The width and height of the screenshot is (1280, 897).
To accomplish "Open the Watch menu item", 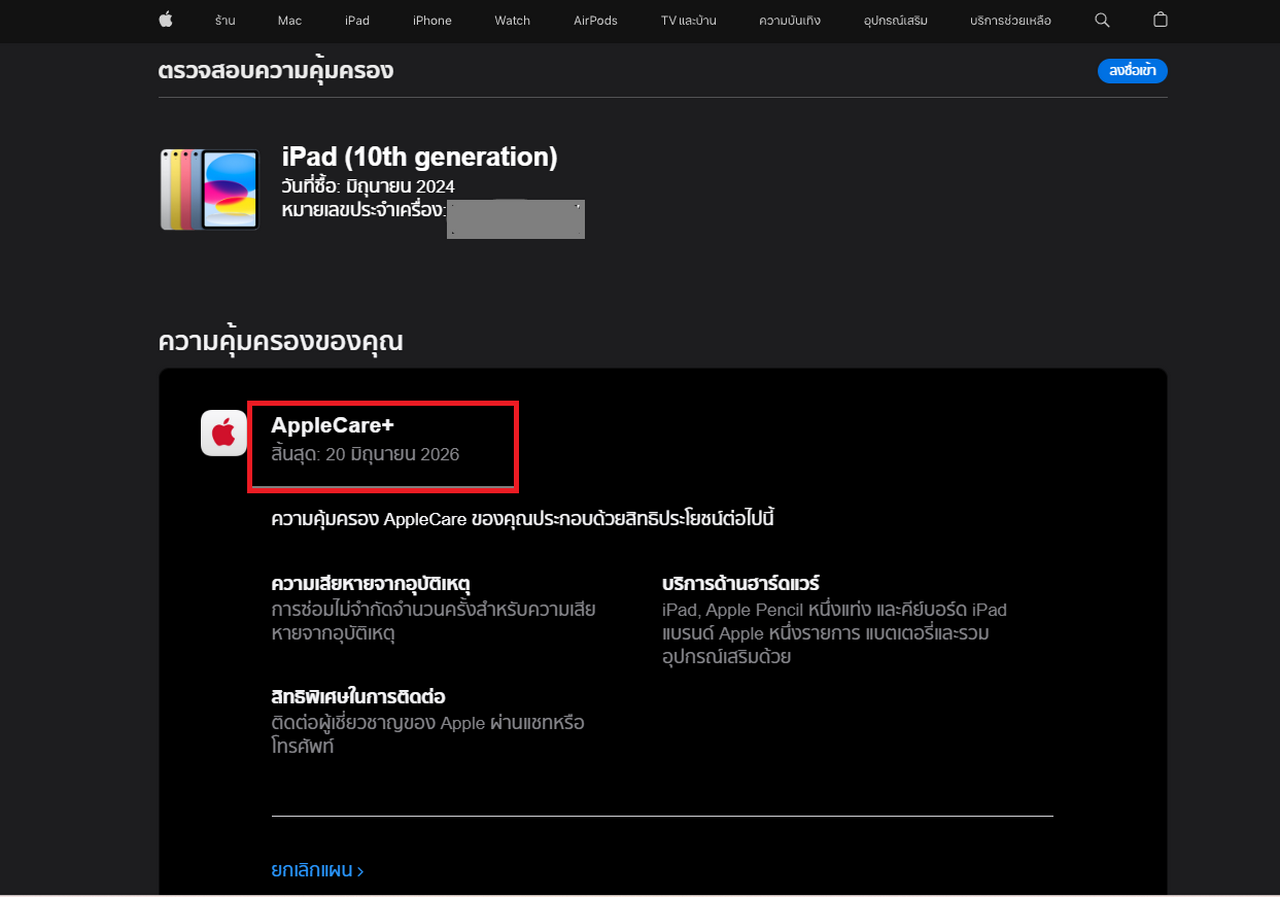I will point(512,20).
